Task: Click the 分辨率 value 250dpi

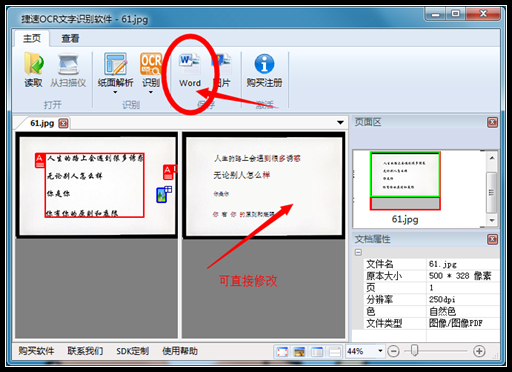Action: (x=442, y=299)
